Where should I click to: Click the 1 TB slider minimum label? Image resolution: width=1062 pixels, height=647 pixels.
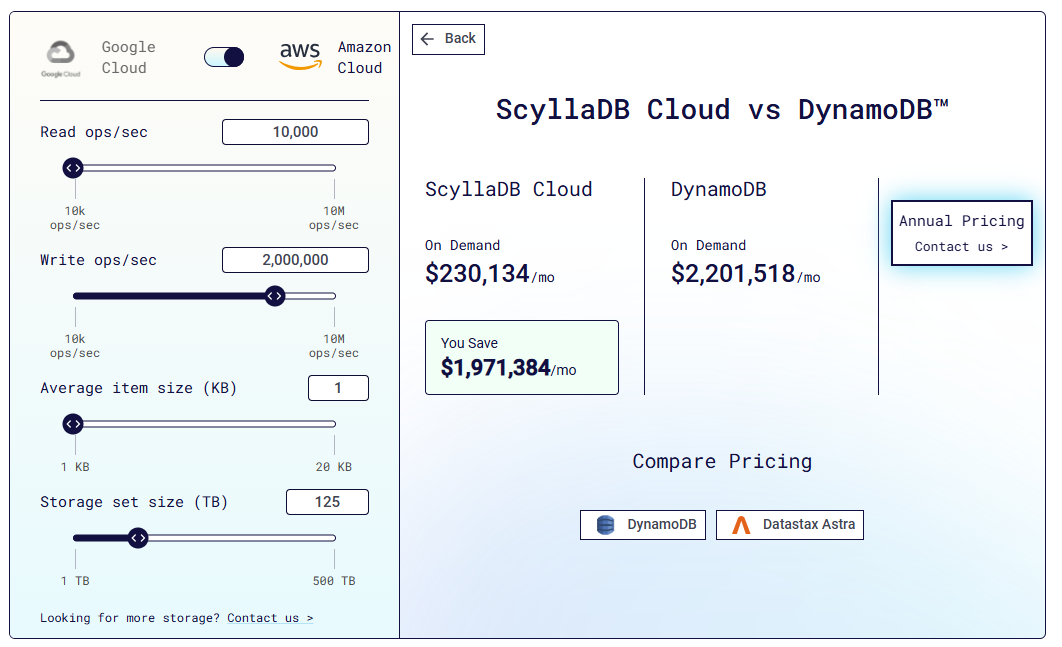(75, 581)
